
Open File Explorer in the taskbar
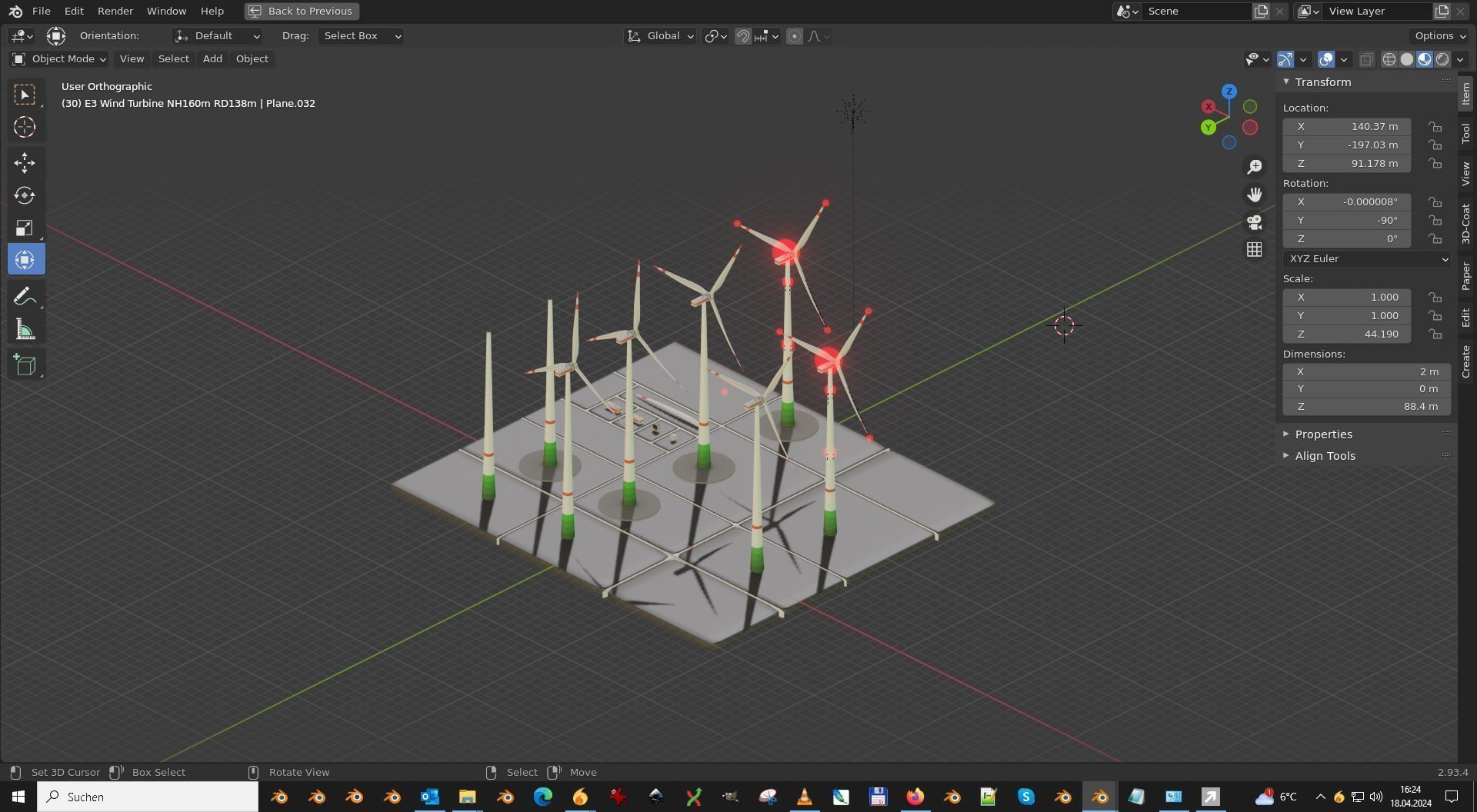[467, 797]
